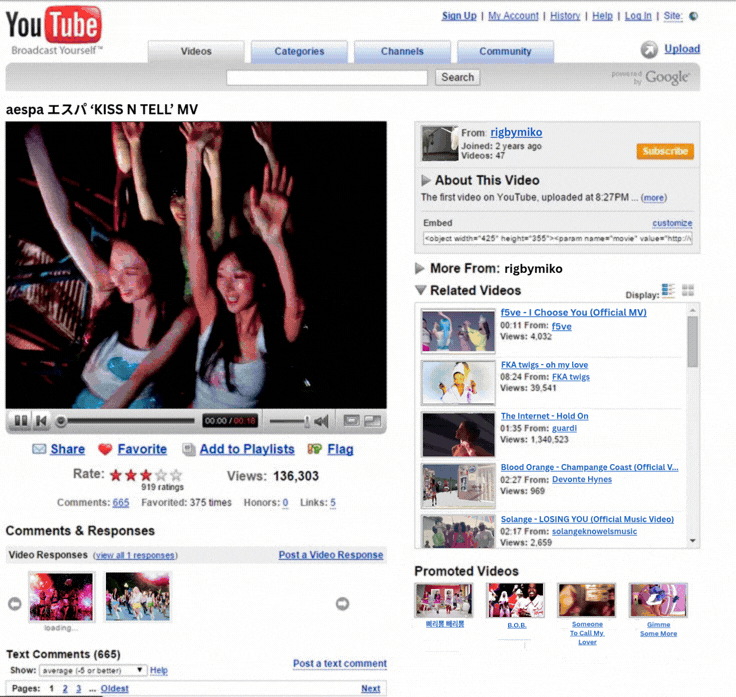736x697 pixels.
Task: Click the Favorite heart icon
Action: coord(105,449)
